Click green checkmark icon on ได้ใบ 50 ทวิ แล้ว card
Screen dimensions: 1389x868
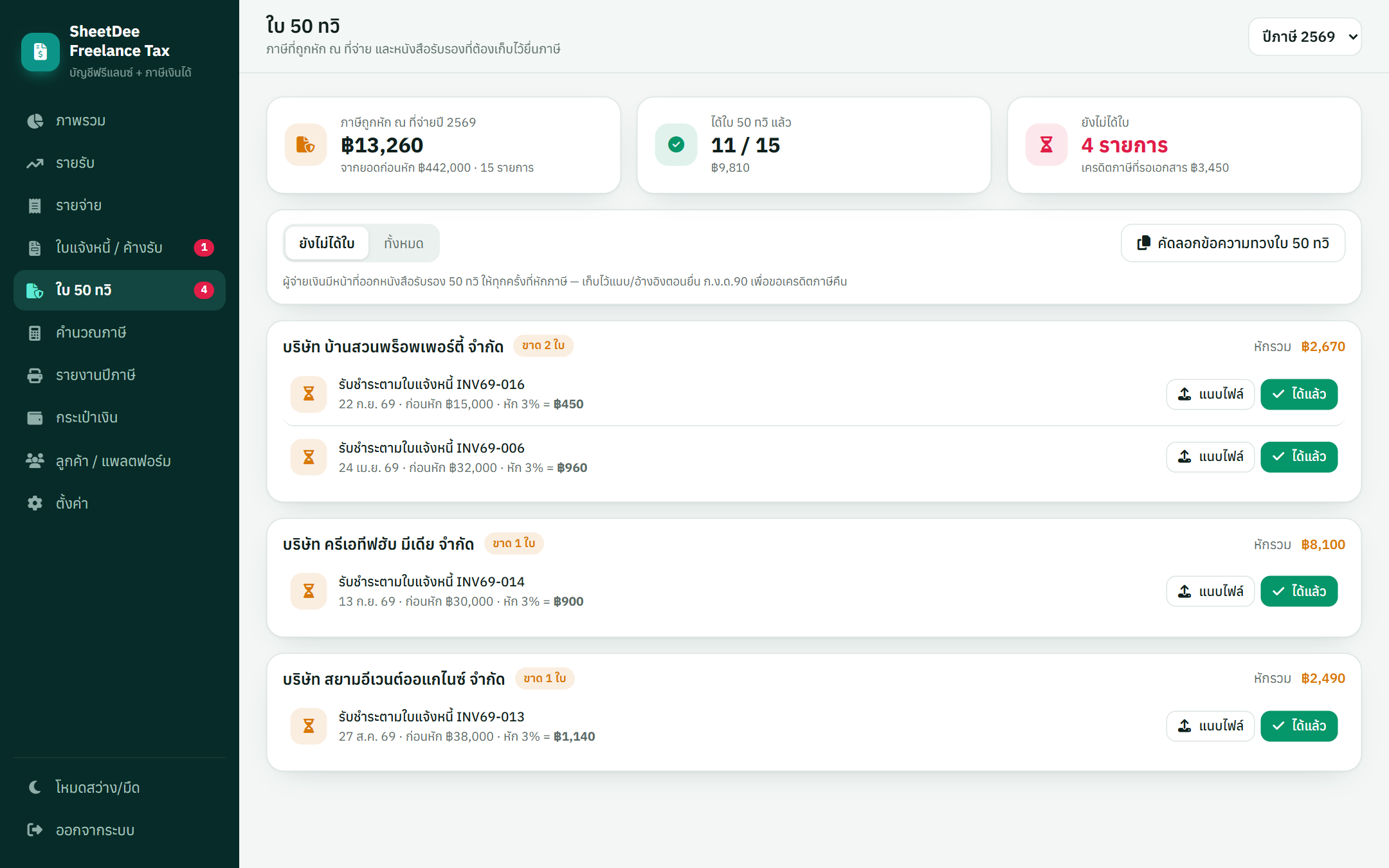click(x=676, y=145)
